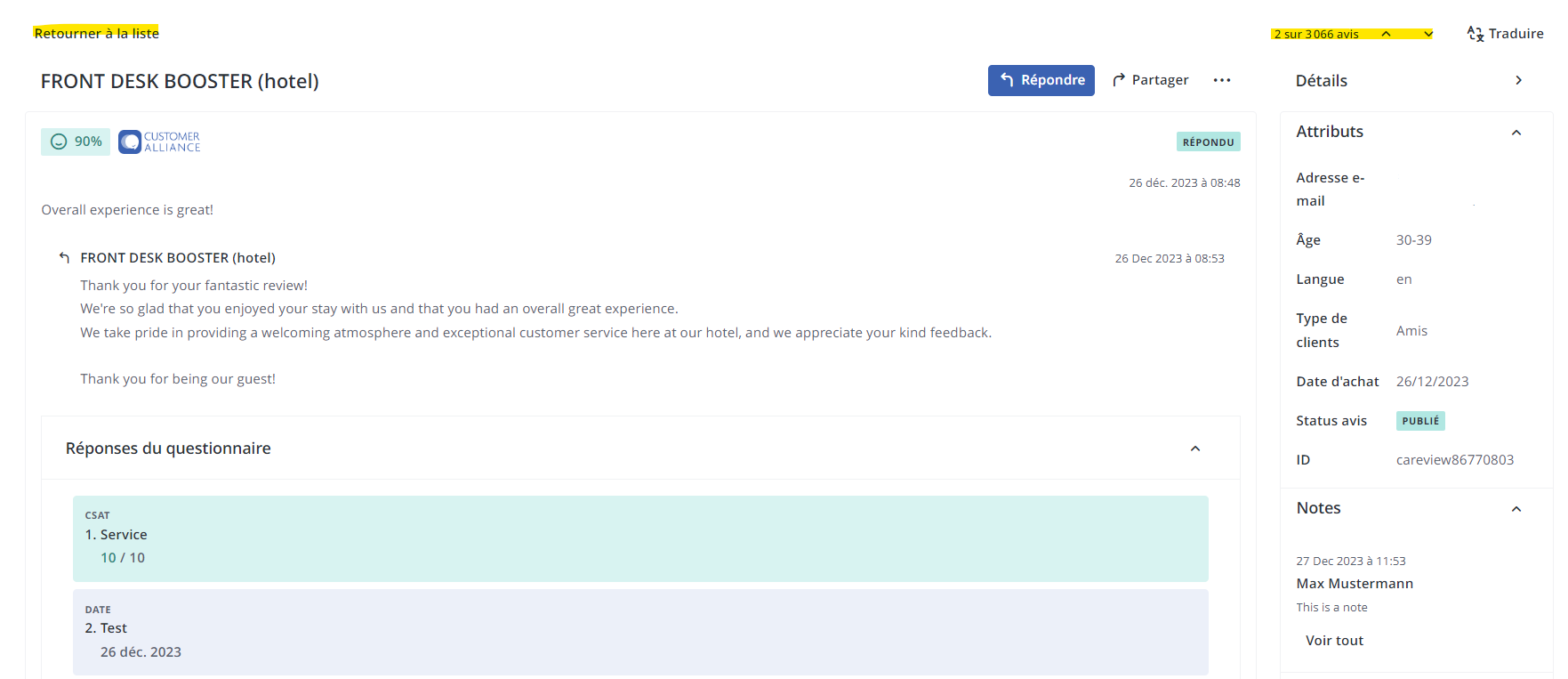Click the Langue value en
Viewport: 1568px width, 679px height.
[1404, 279]
